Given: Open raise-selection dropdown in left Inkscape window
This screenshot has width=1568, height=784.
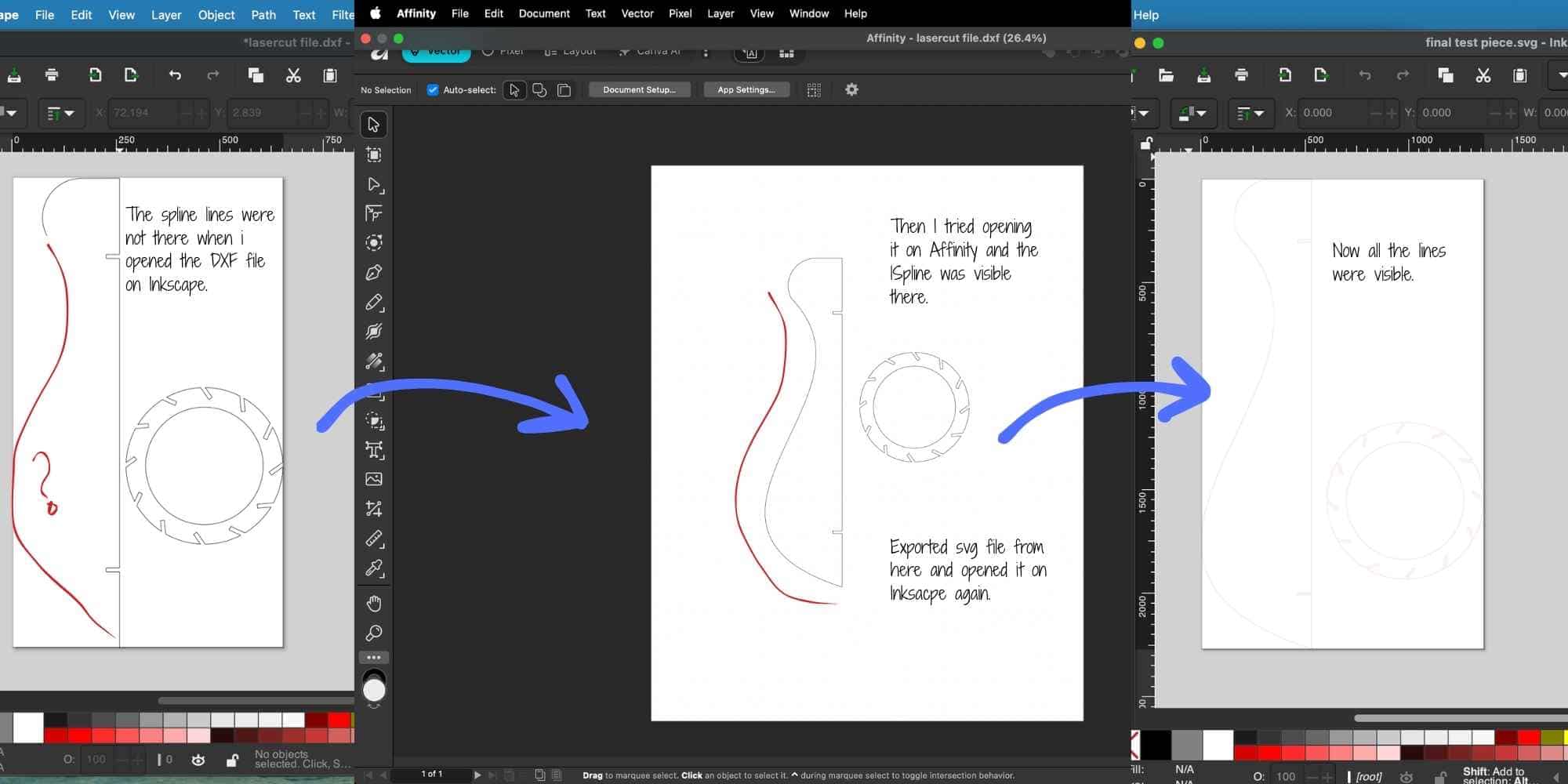Looking at the screenshot, I should coord(61,113).
